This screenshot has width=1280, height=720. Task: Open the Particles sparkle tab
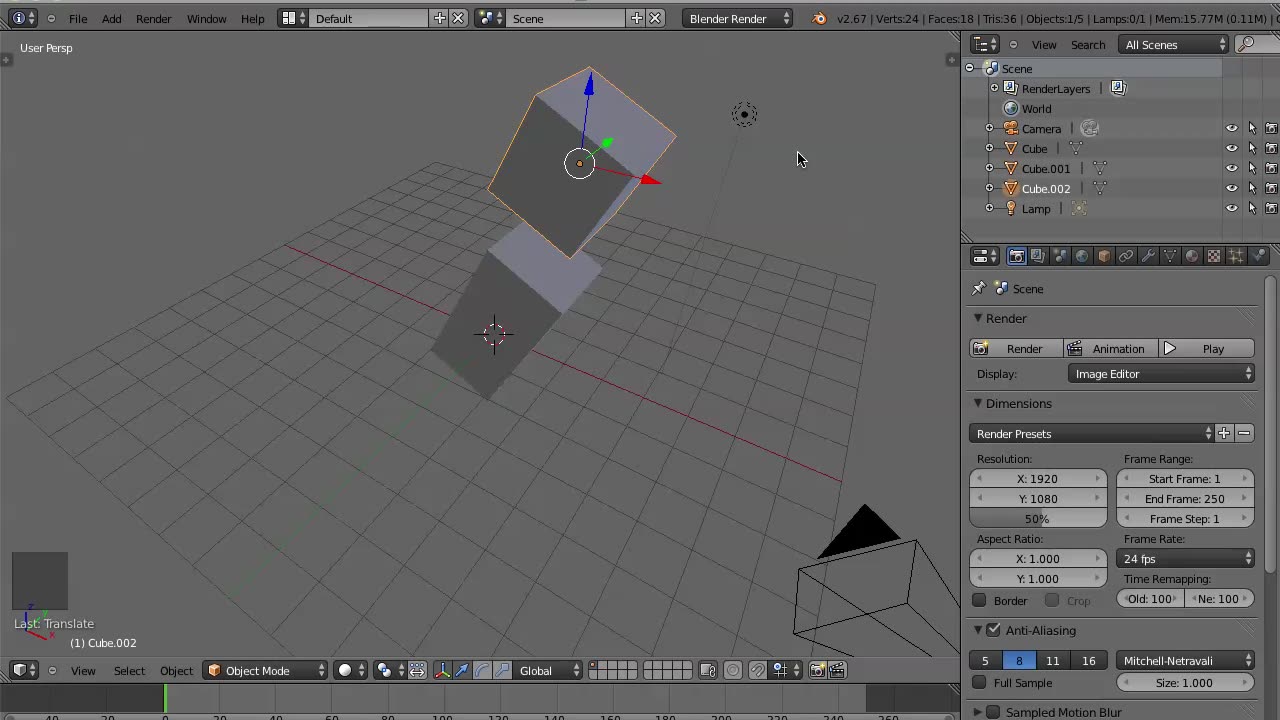[x=1236, y=257]
